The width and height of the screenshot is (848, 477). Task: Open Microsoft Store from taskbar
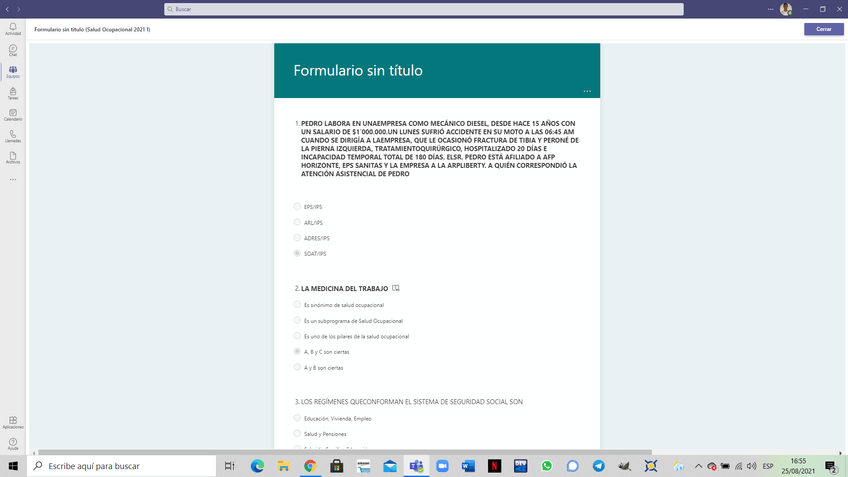coord(336,466)
